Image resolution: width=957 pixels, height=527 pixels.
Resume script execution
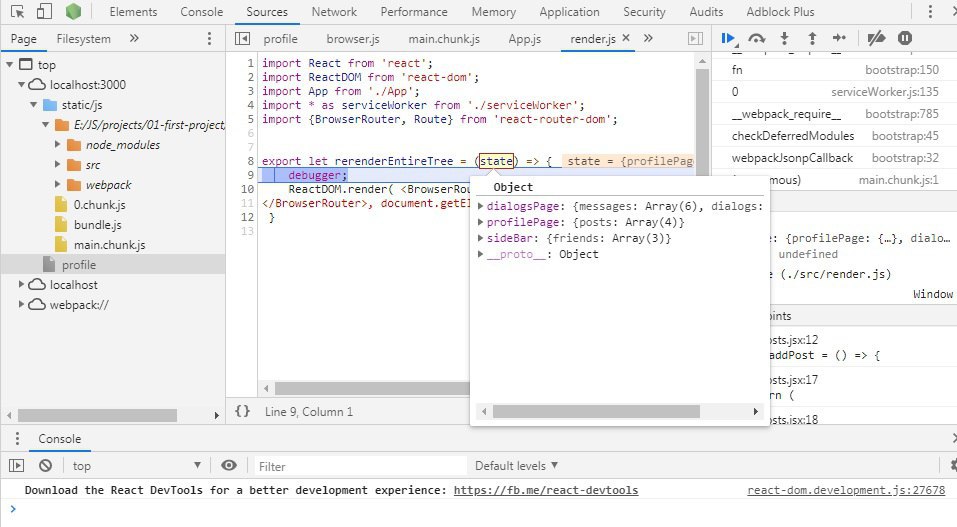728,38
